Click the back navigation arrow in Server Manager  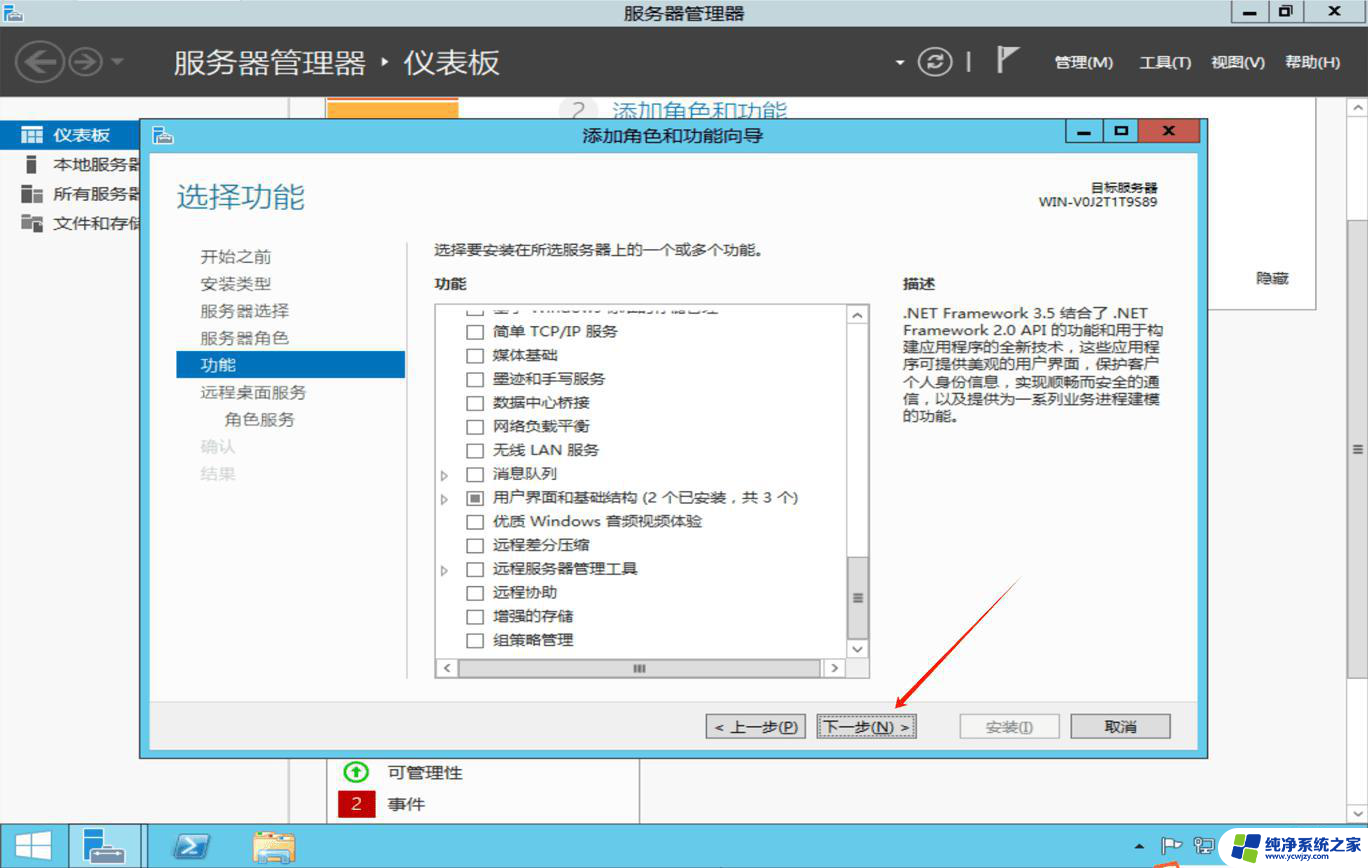pyautogui.click(x=40, y=62)
